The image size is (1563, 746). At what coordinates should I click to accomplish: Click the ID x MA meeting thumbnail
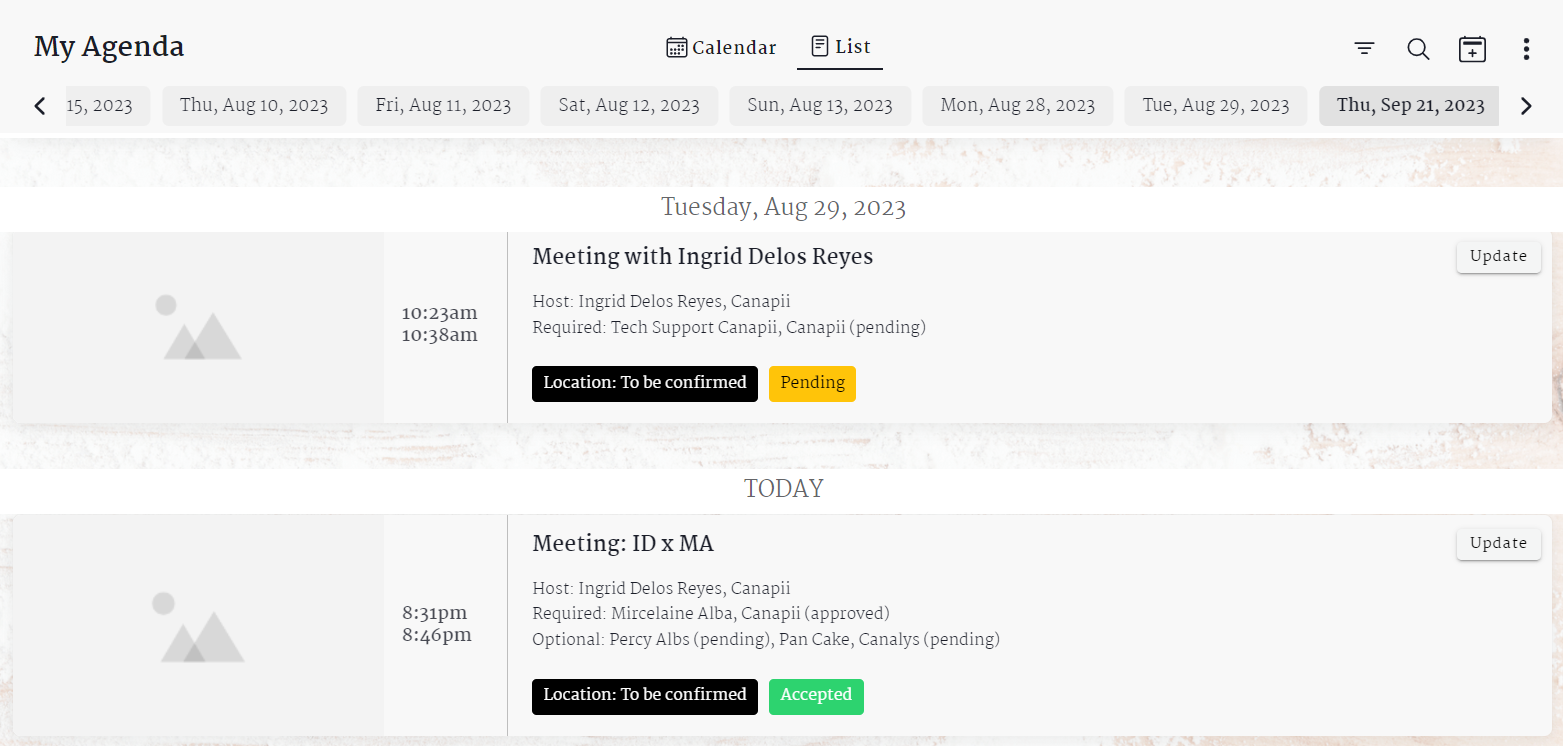(198, 626)
